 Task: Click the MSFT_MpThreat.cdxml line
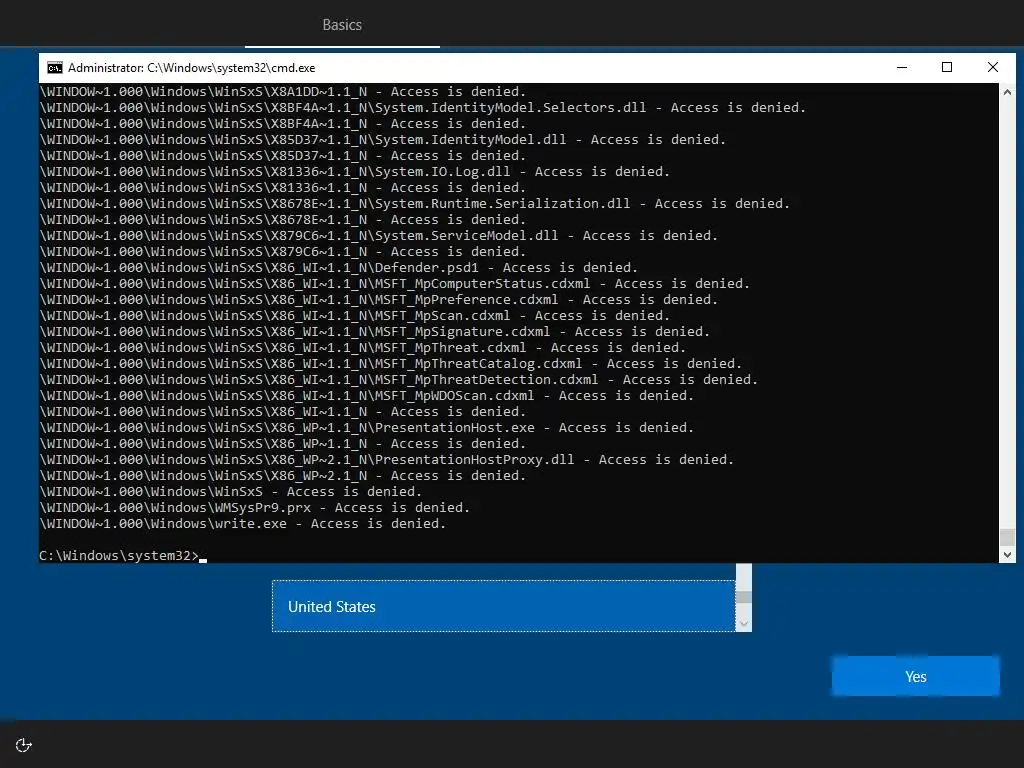point(362,347)
